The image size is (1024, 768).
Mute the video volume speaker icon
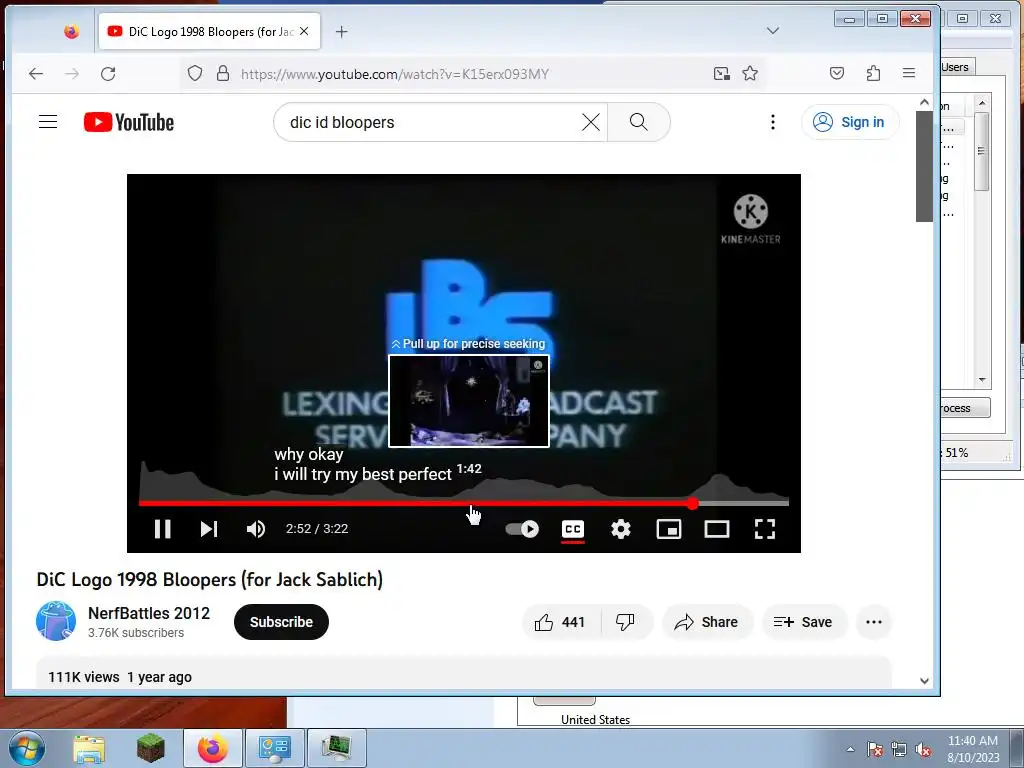[x=255, y=528]
